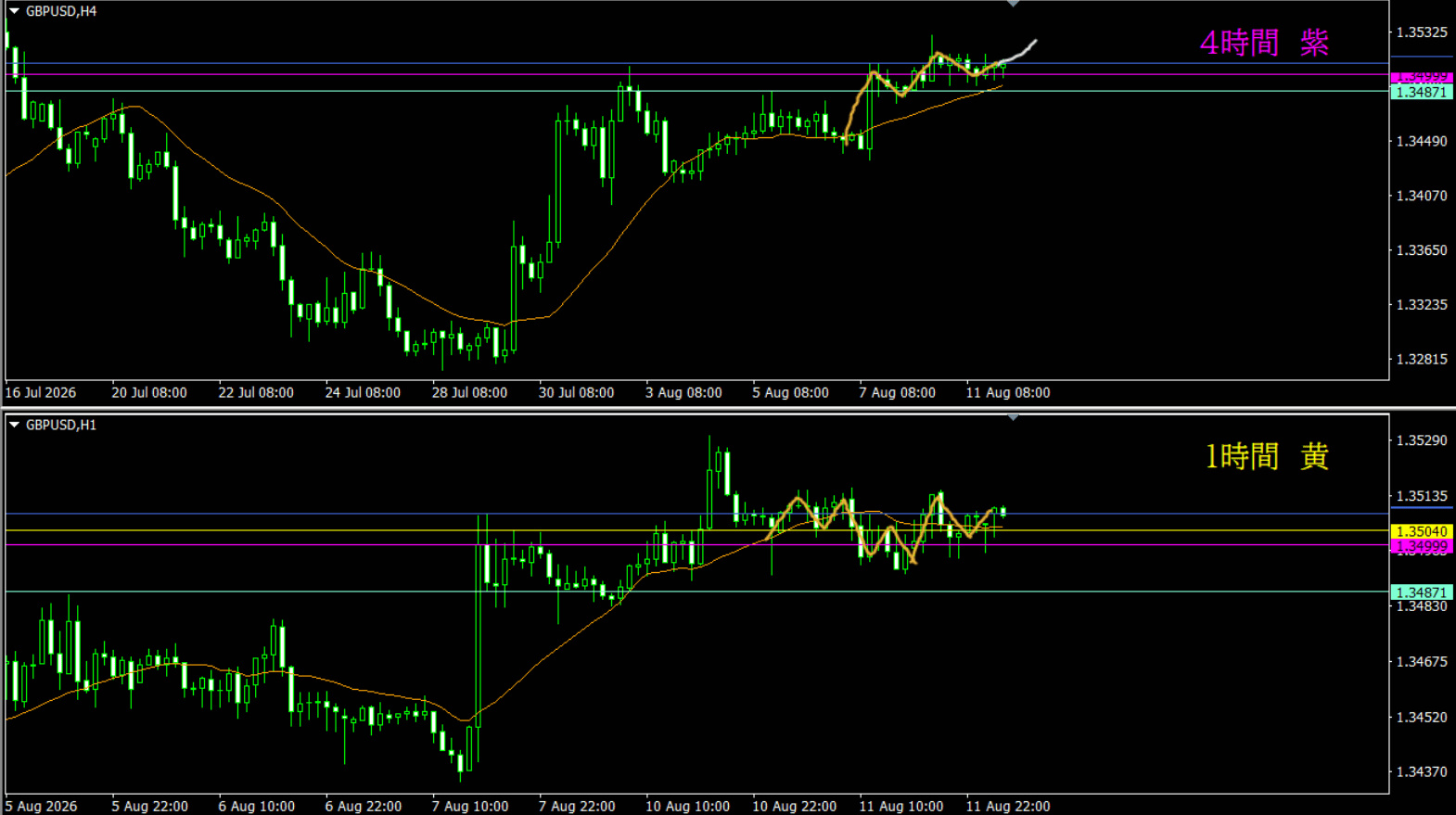The height and width of the screenshot is (815, 1456).
Task: Click the 1.33650 price on H4 scale
Action: (1422, 250)
